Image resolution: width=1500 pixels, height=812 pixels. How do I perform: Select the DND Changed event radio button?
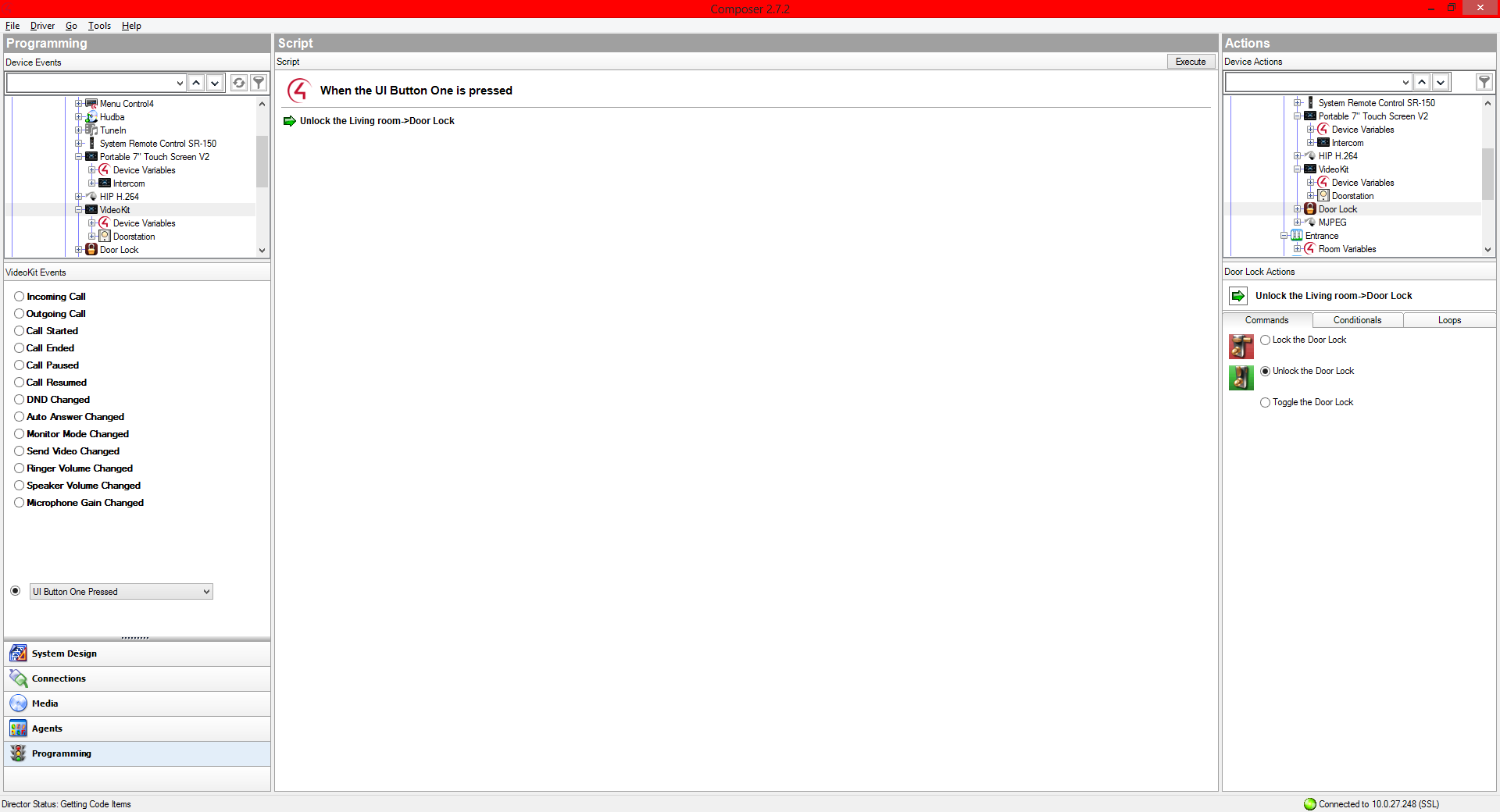19,400
